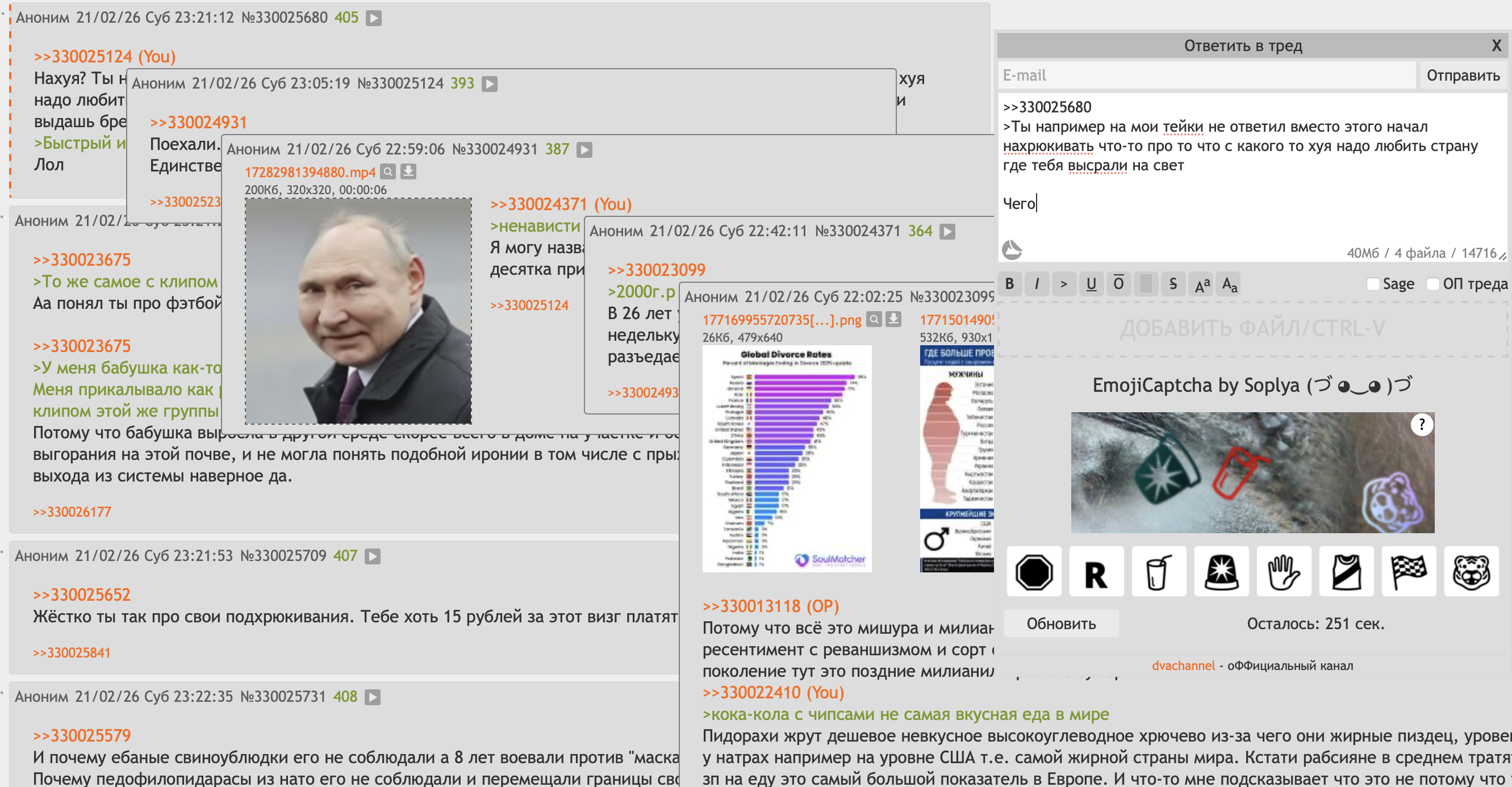The image size is (1512, 787).
Task: Expand options menu for post №330025680
Action: point(374,18)
